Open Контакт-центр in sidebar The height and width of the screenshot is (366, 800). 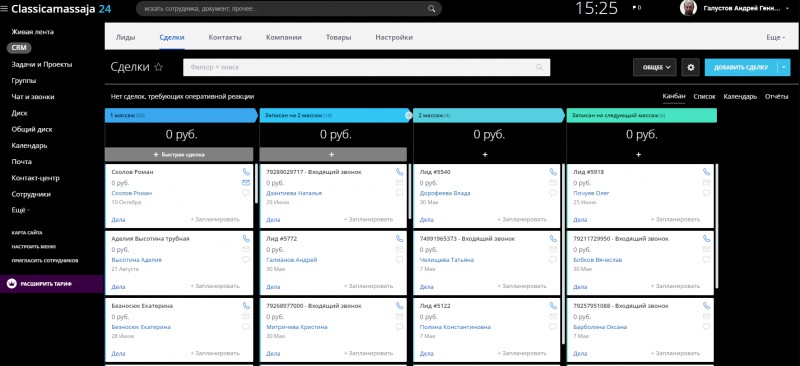pos(36,178)
